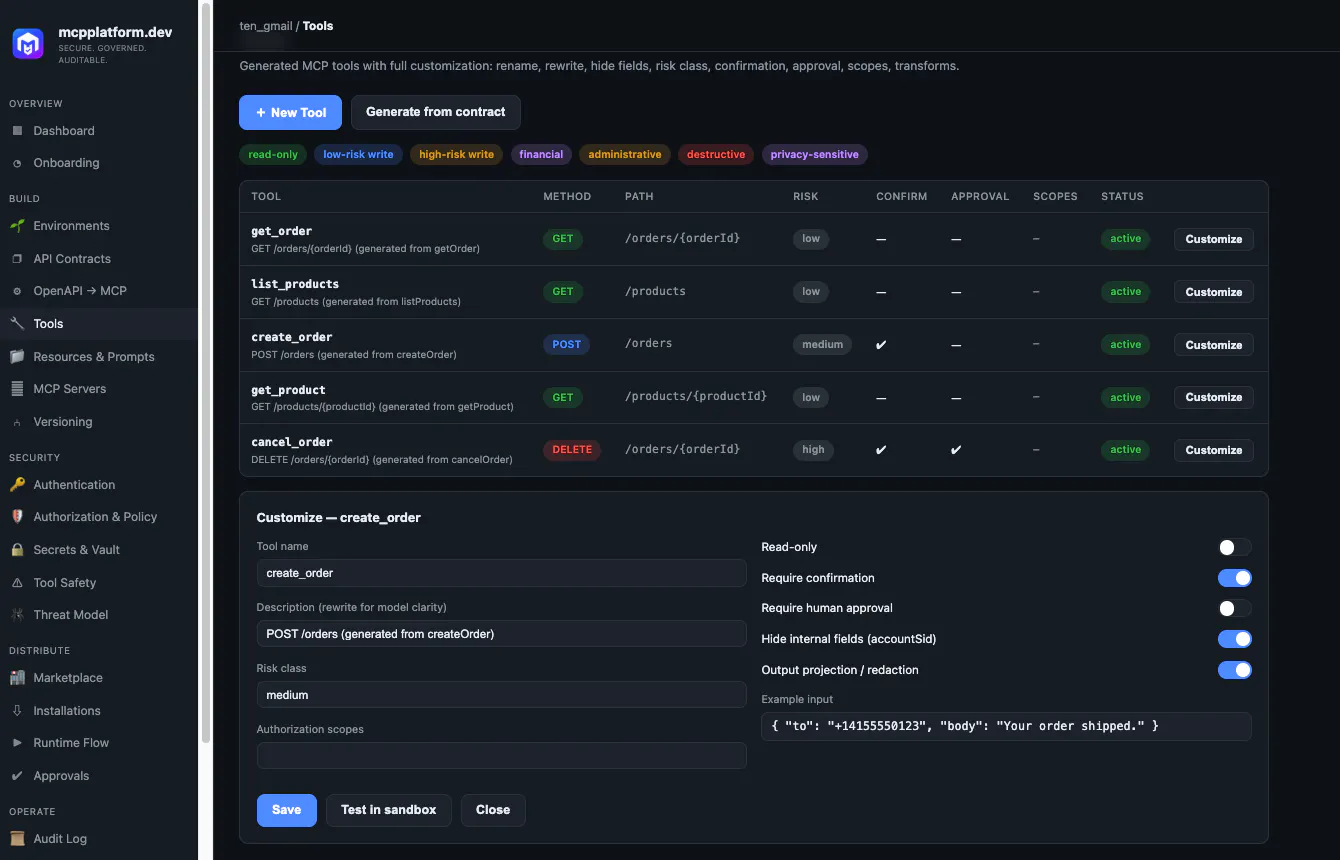Click the read-only risk tag
This screenshot has width=1340, height=860.
(273, 155)
